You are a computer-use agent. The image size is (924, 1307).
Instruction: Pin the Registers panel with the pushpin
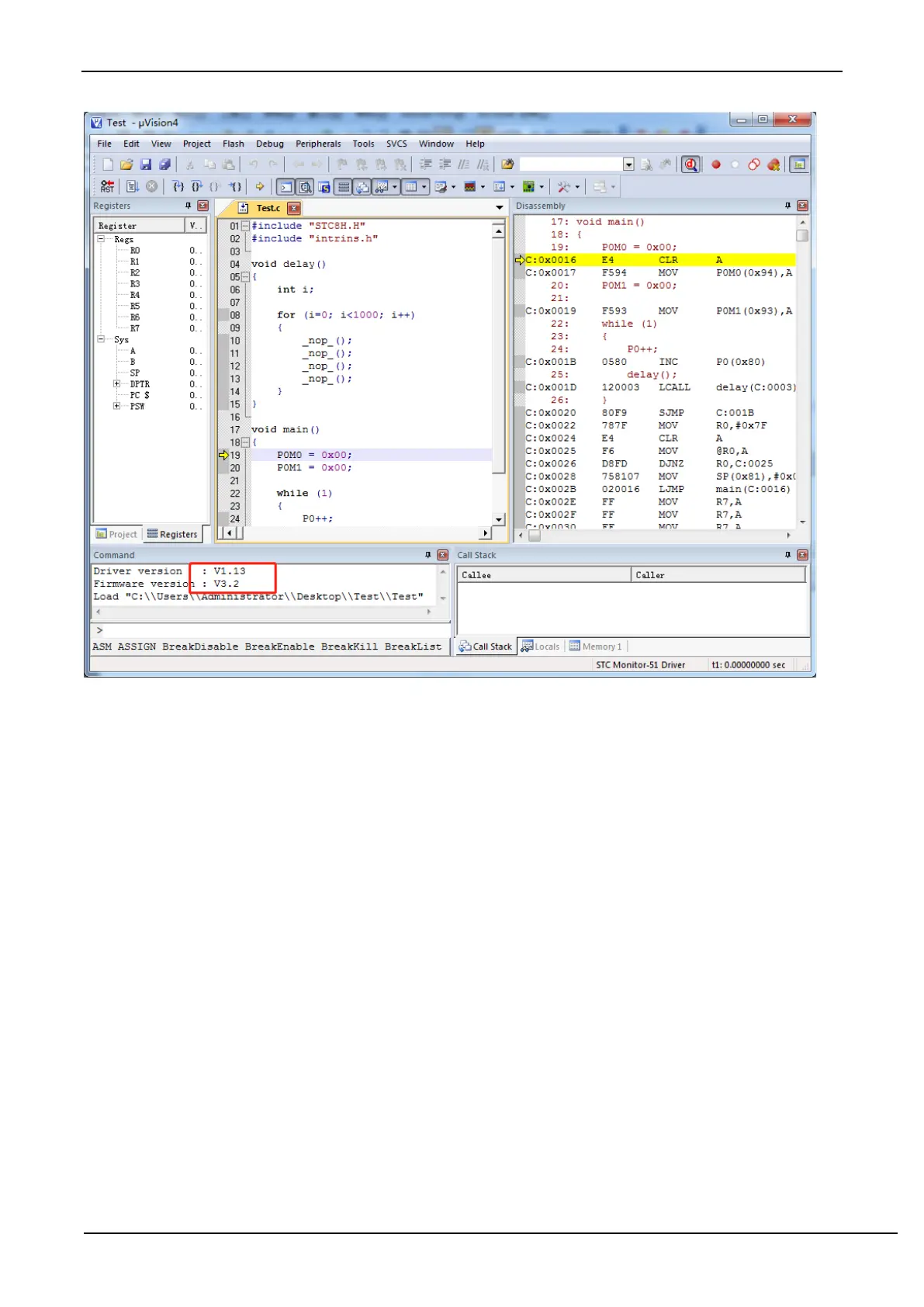(x=188, y=206)
